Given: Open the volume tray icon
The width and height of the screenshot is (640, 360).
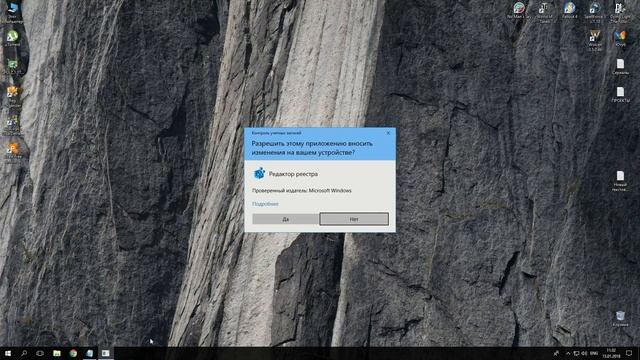Looking at the screenshot, I should click(584, 353).
